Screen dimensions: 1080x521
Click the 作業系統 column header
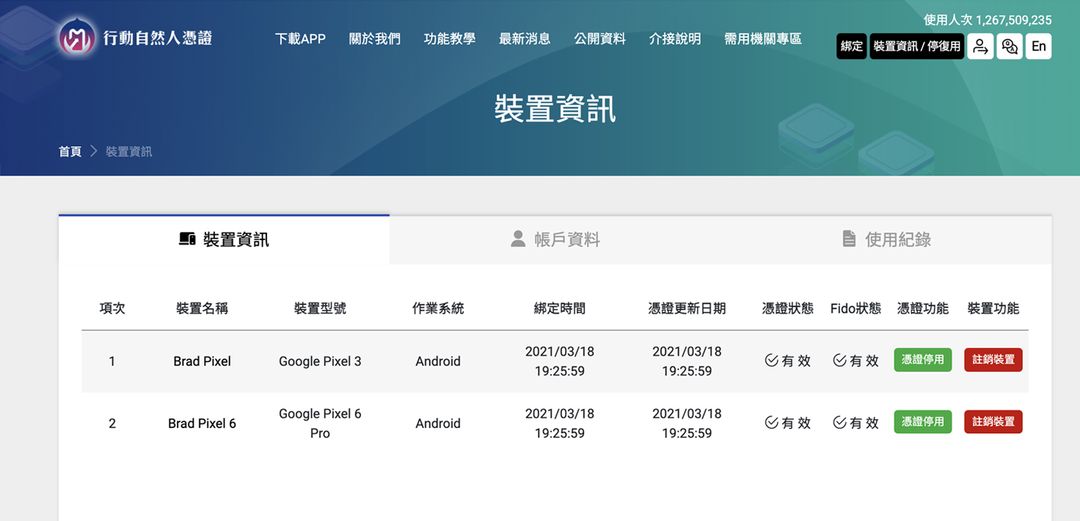438,309
